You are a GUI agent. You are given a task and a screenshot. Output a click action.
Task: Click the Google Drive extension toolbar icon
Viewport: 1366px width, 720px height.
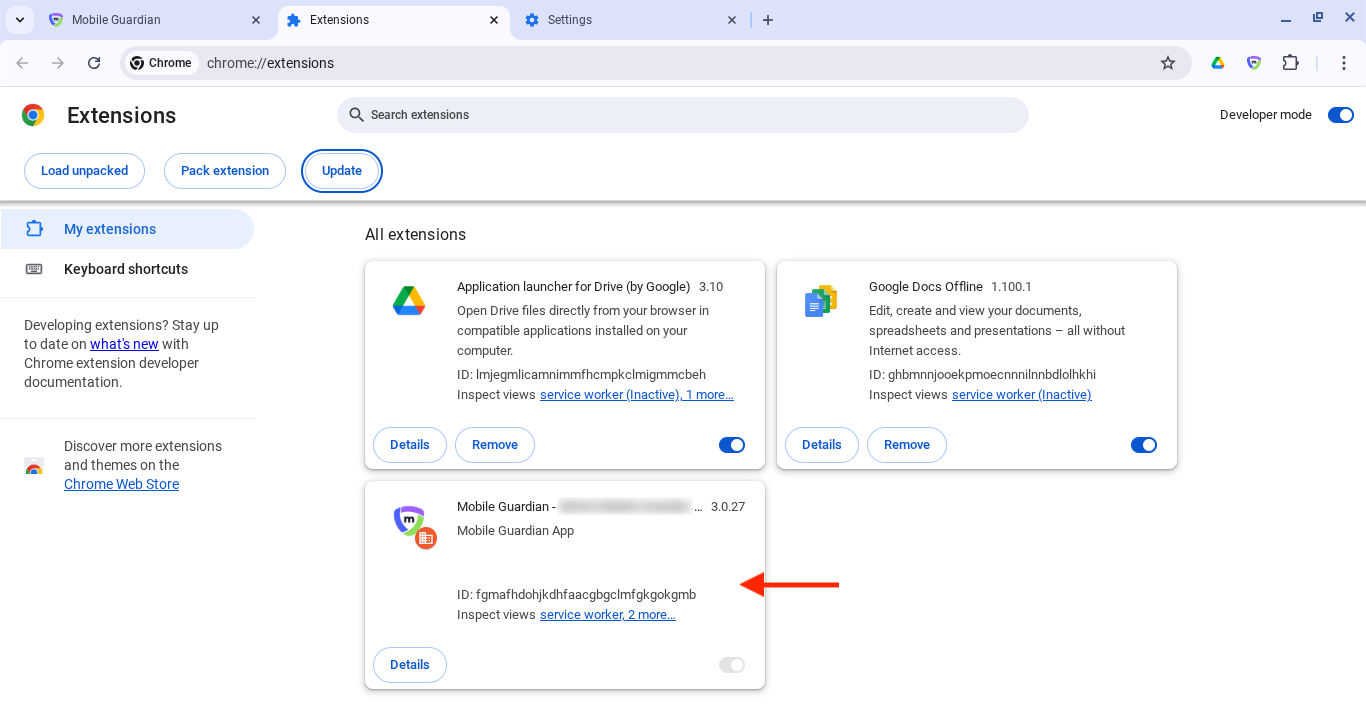[1218, 63]
